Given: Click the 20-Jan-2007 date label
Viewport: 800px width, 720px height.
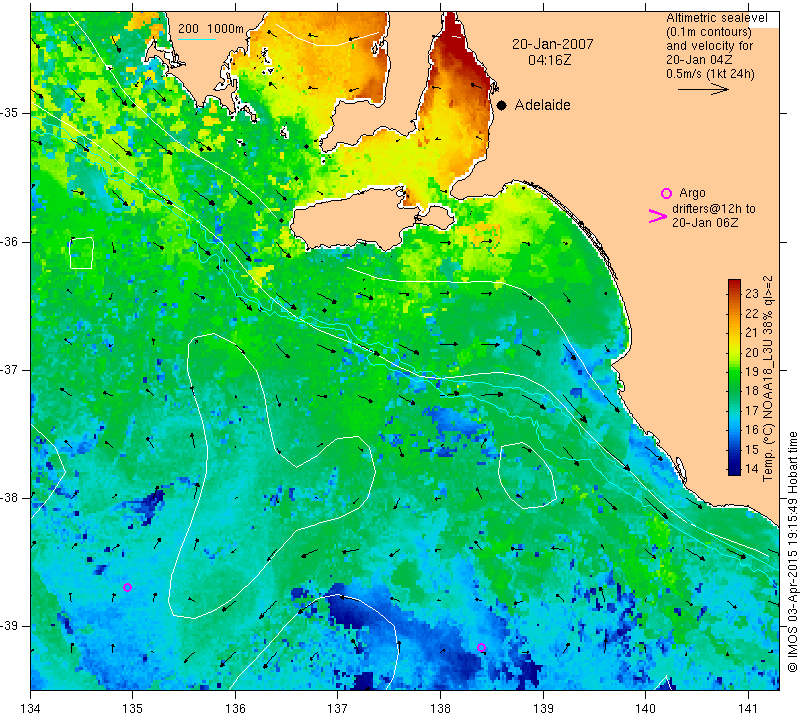Looking at the screenshot, I should point(553,44).
